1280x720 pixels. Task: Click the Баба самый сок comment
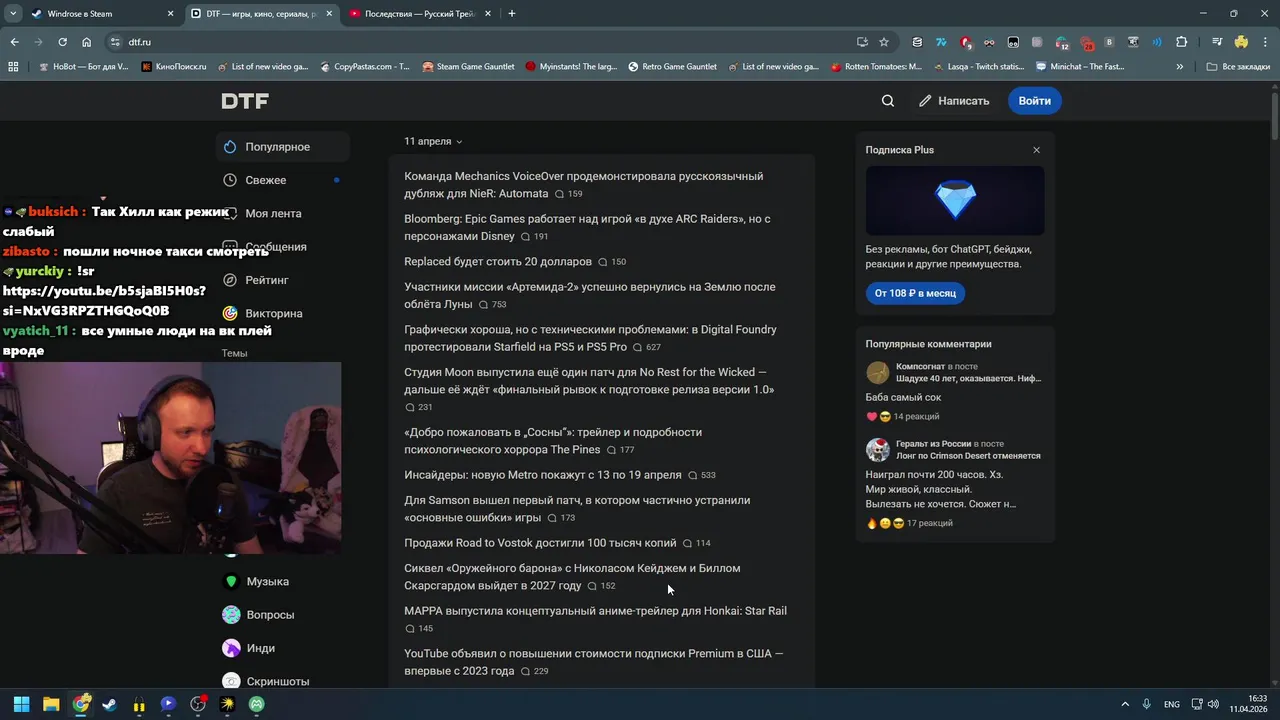(x=903, y=397)
